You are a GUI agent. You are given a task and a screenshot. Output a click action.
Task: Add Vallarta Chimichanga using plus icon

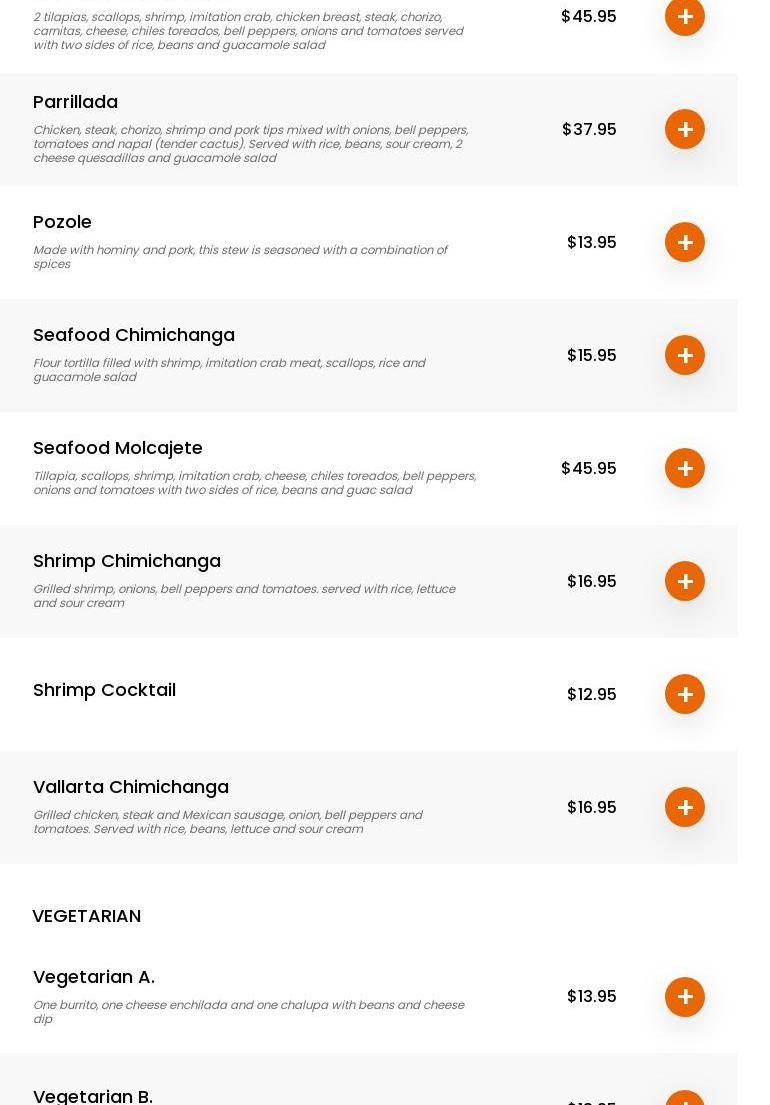point(685,807)
